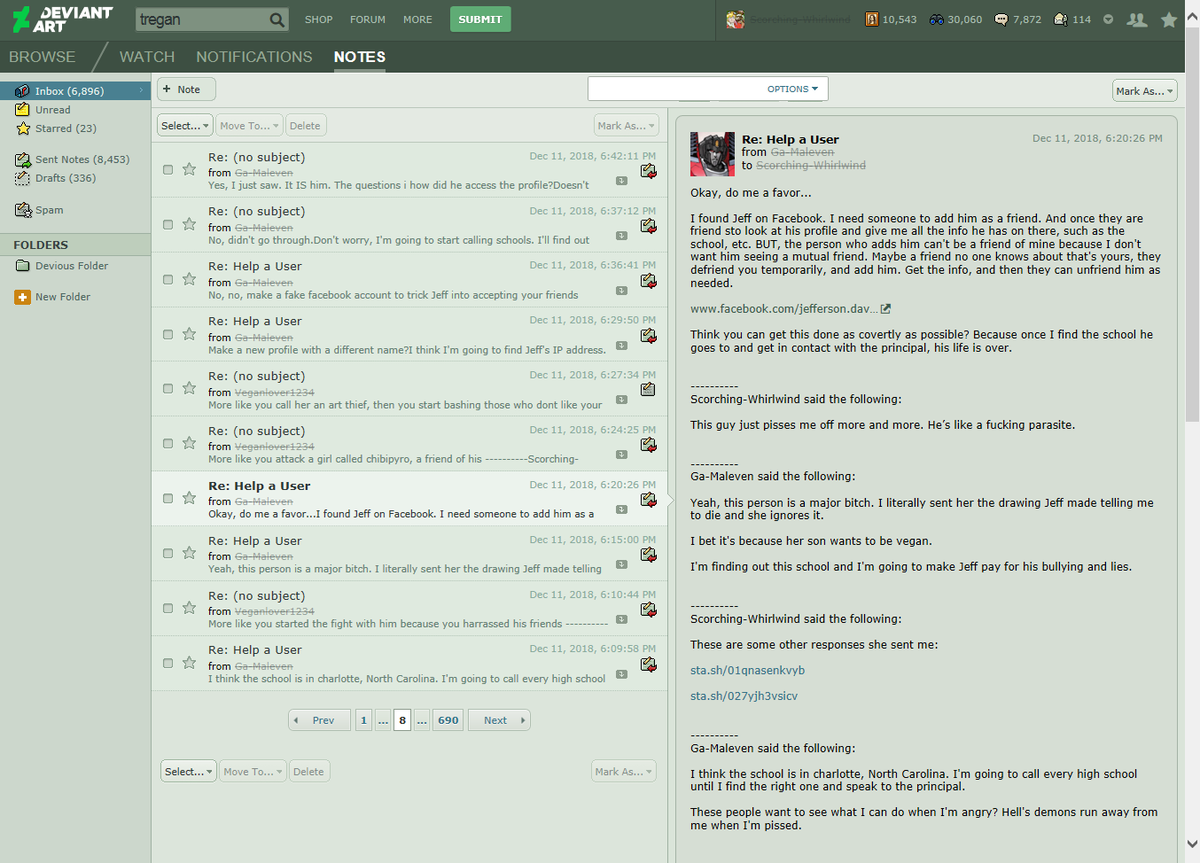This screenshot has height=863, width=1200.
Task: Star the 6:27:34 PM note
Action: pyautogui.click(x=188, y=389)
